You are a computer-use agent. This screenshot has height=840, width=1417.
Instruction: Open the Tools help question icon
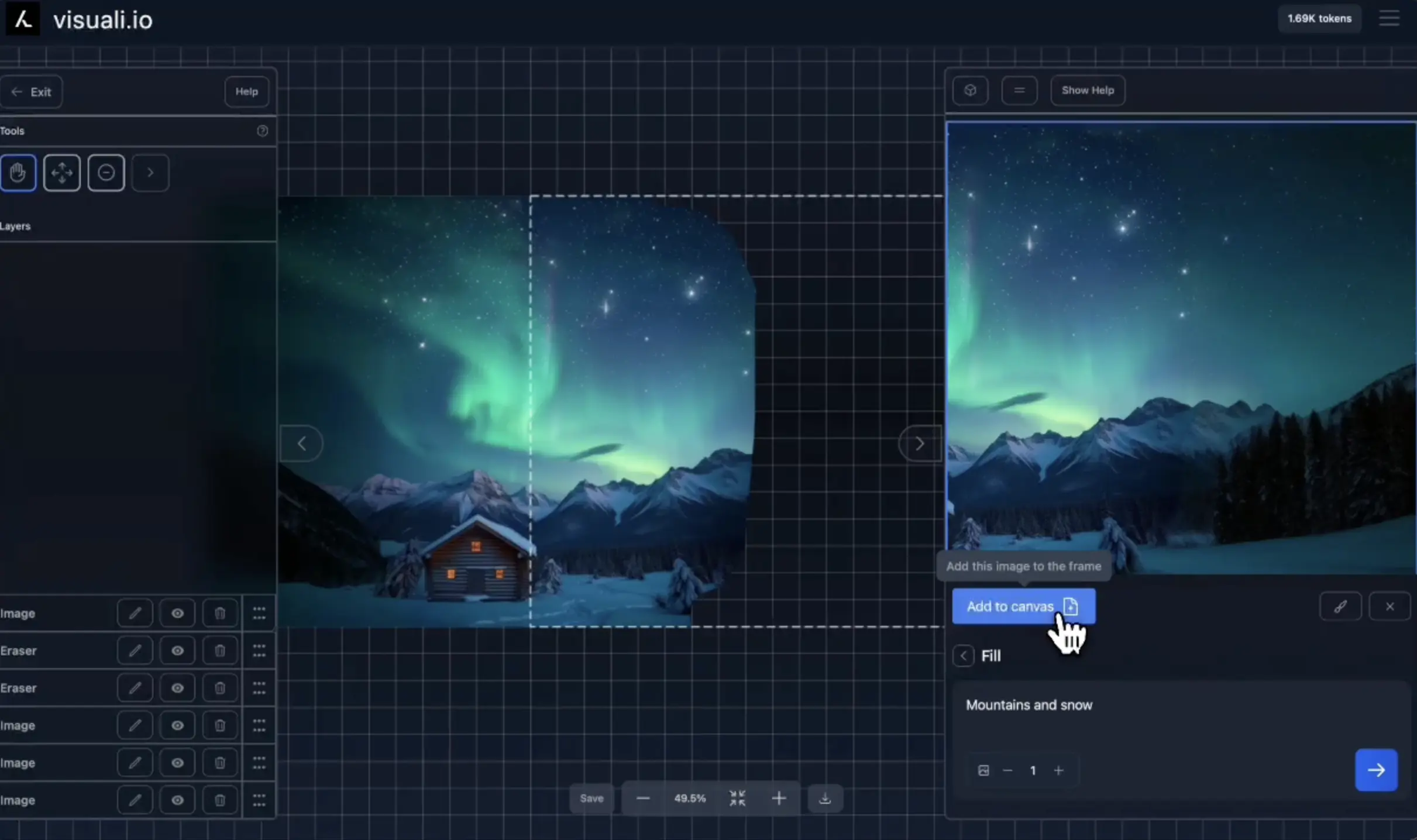[262, 131]
